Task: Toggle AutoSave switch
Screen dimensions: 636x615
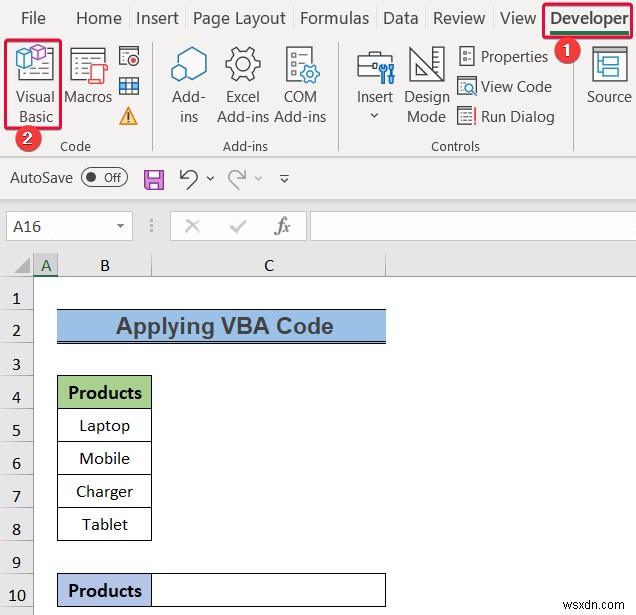Action: [x=104, y=178]
